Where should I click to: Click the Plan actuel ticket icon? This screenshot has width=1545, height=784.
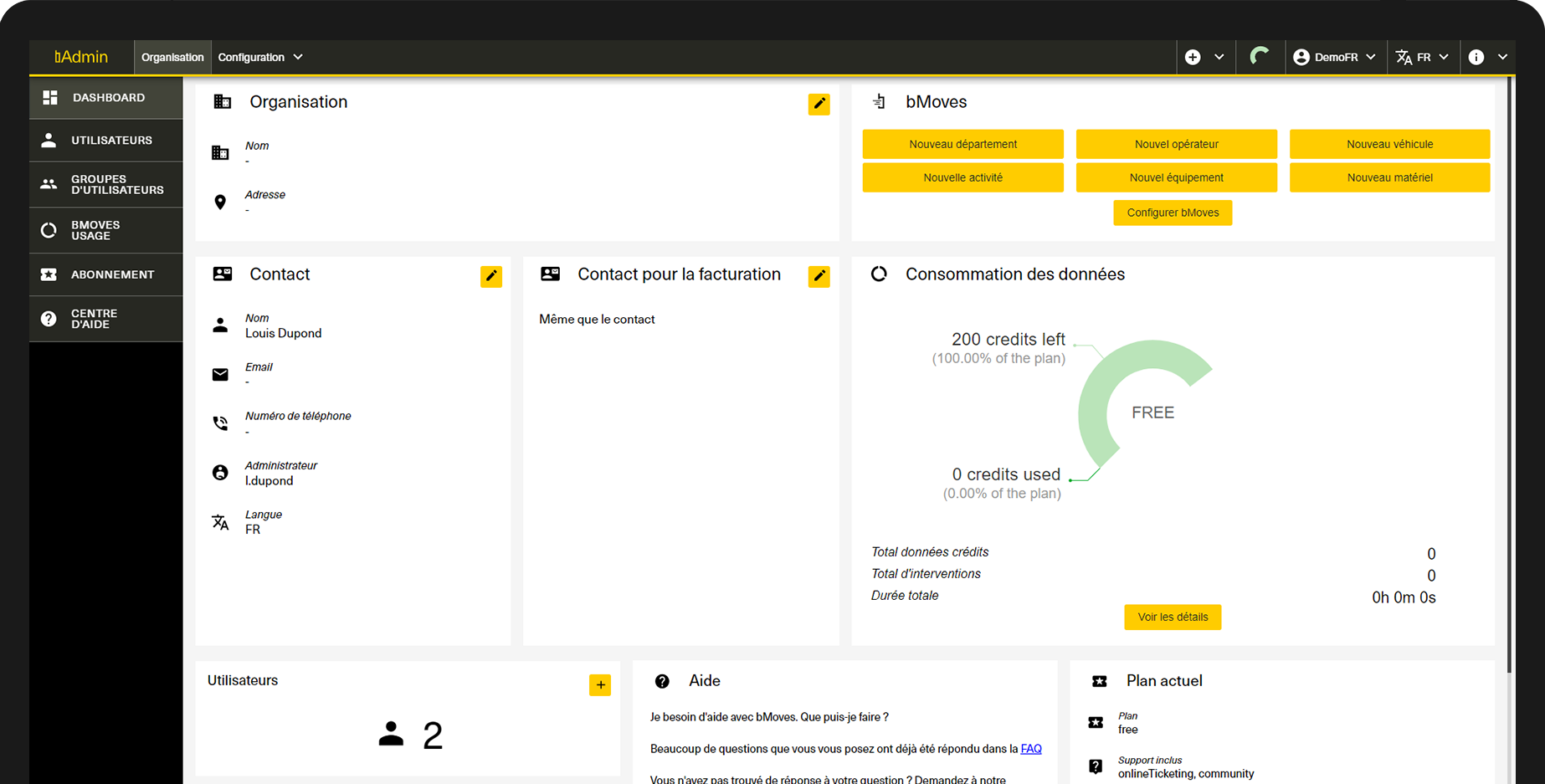point(1100,681)
